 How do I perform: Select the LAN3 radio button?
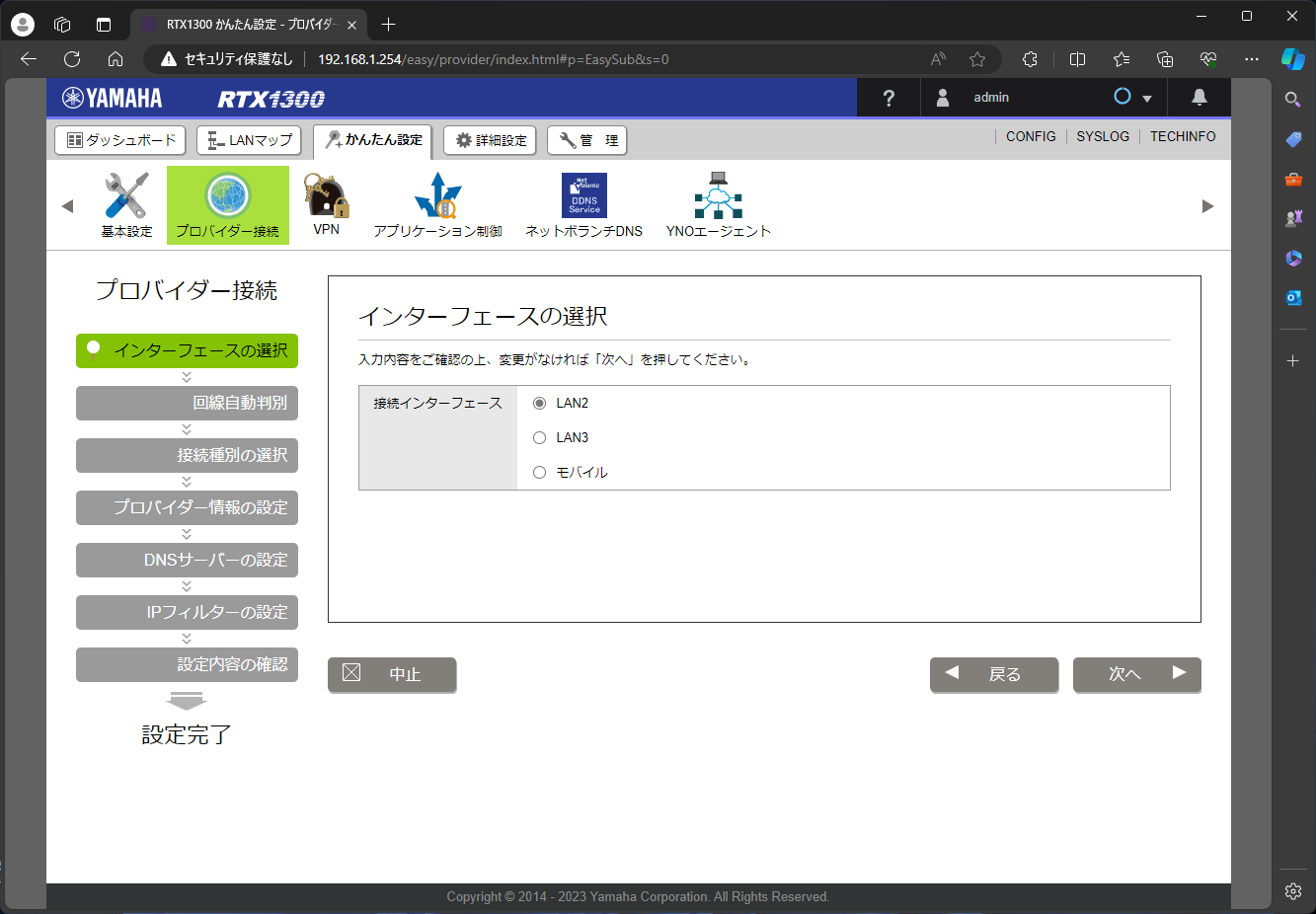(x=539, y=437)
